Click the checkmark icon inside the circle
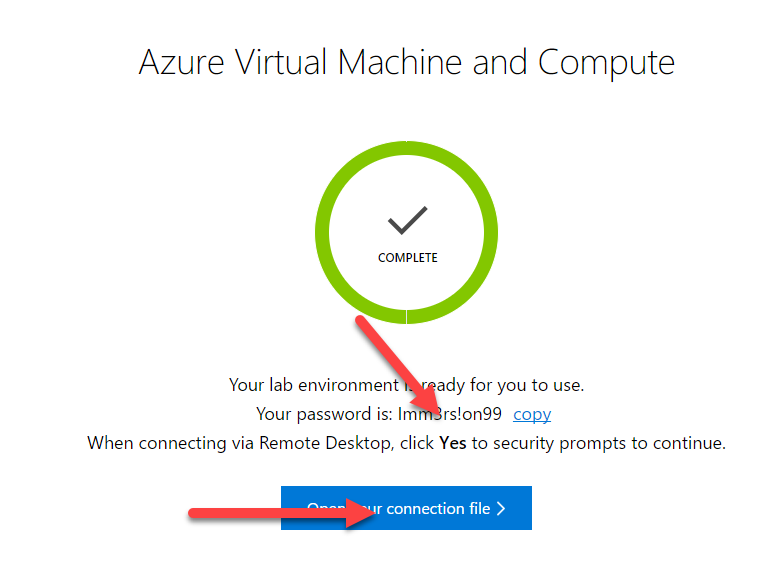This screenshot has width=757, height=574. [x=407, y=220]
